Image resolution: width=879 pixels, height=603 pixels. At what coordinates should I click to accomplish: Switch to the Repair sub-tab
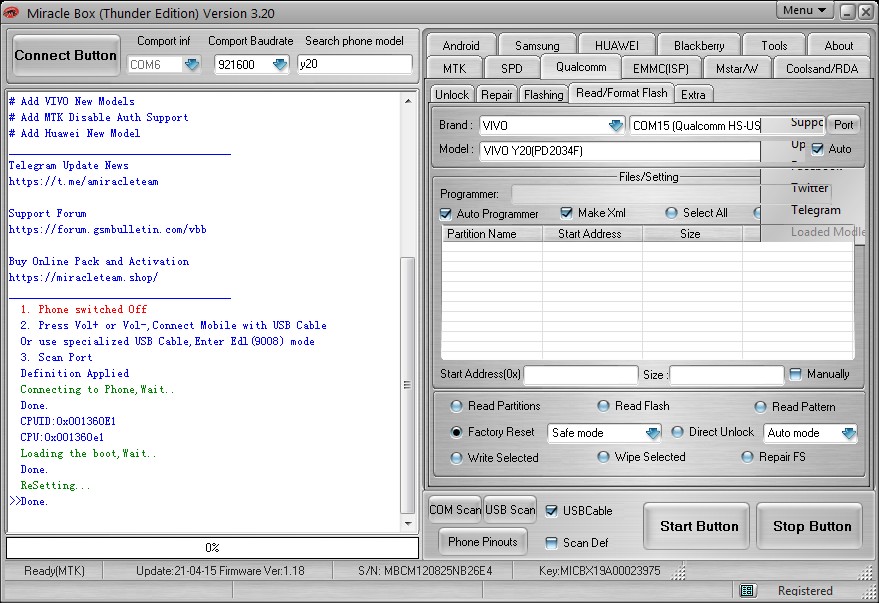point(497,95)
